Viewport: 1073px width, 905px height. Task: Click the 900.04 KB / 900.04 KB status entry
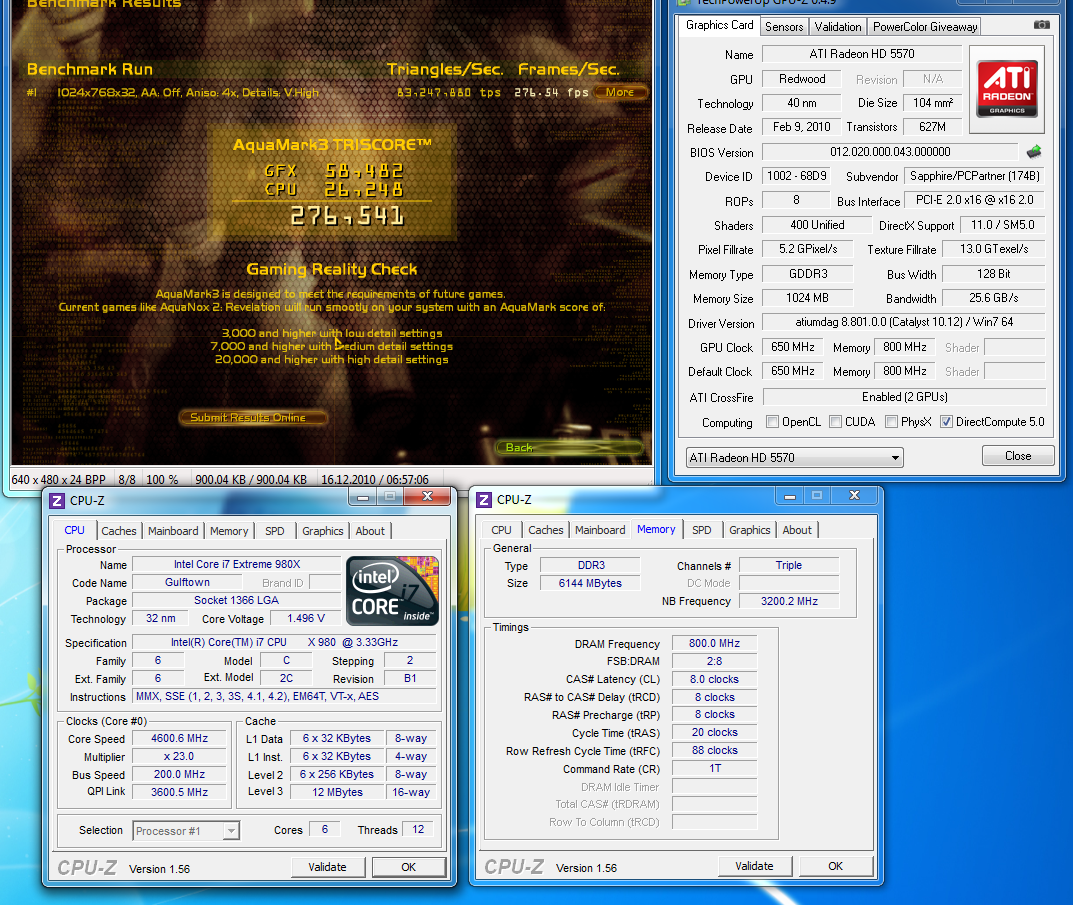[x=251, y=480]
